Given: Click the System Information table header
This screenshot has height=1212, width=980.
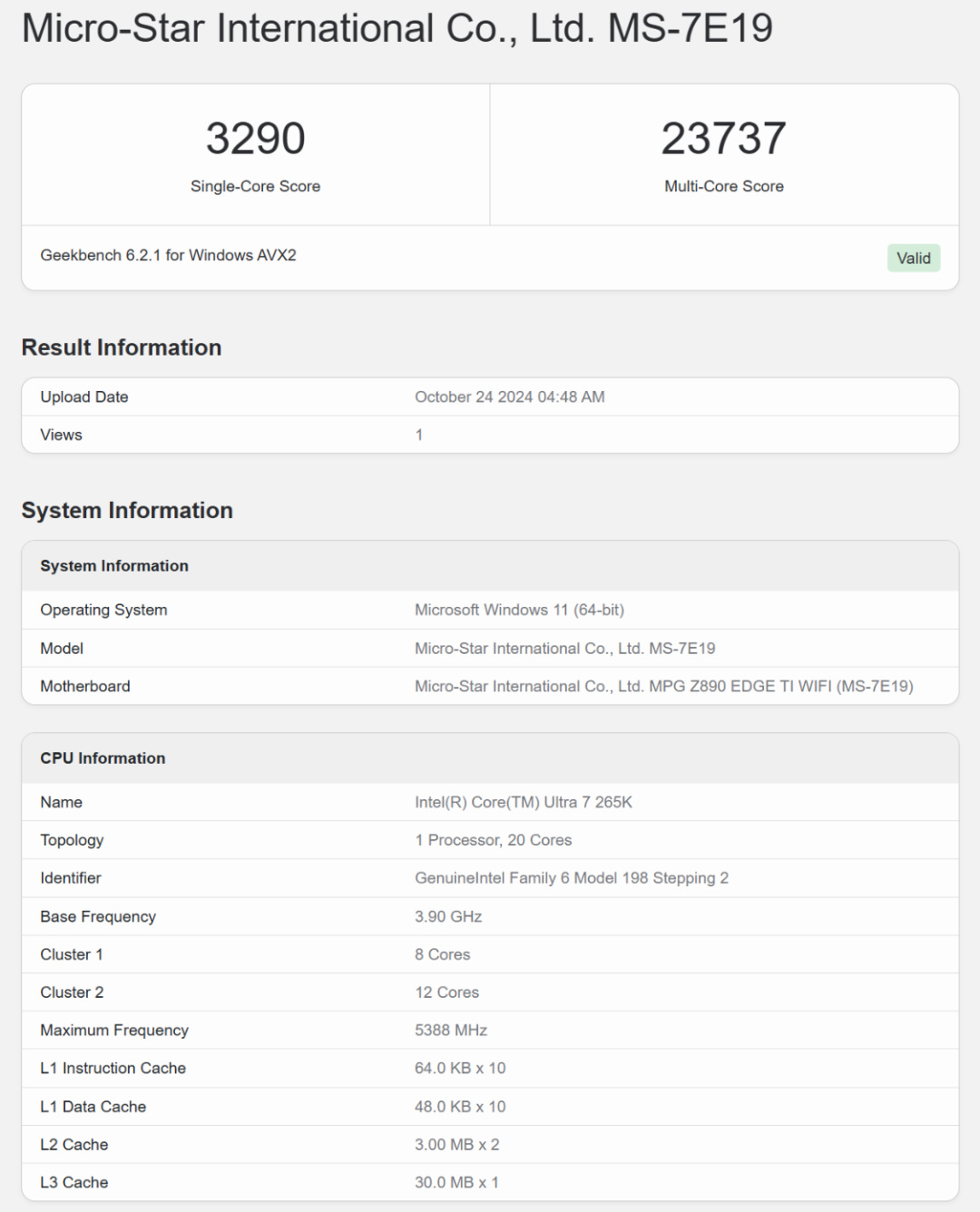Looking at the screenshot, I should tap(114, 566).
